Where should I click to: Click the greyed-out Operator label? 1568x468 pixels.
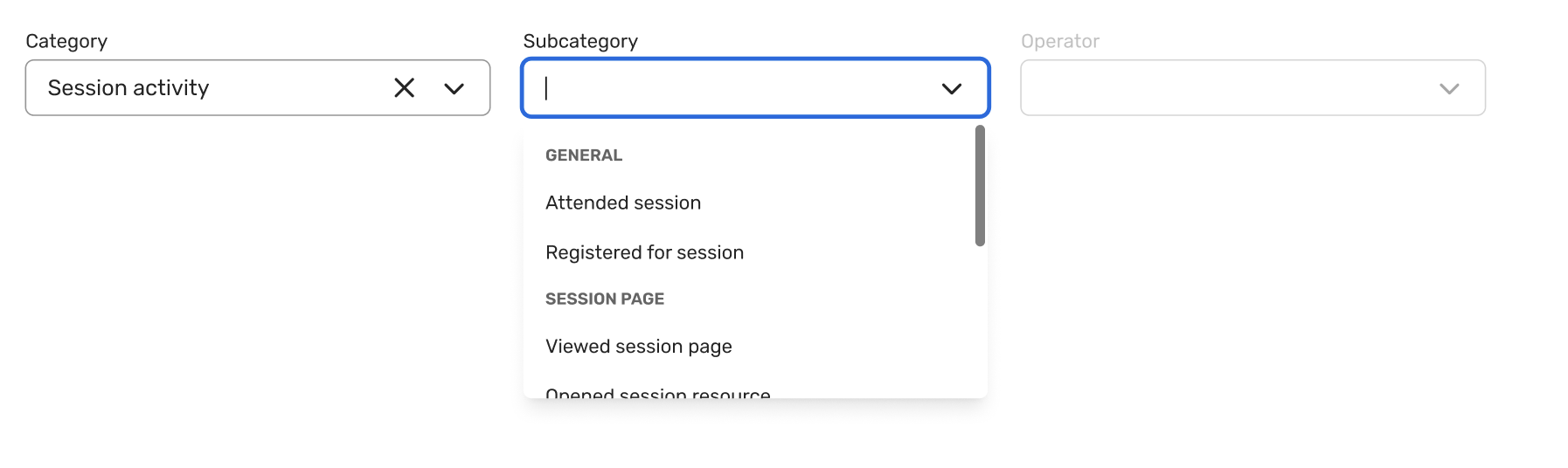click(x=1059, y=41)
